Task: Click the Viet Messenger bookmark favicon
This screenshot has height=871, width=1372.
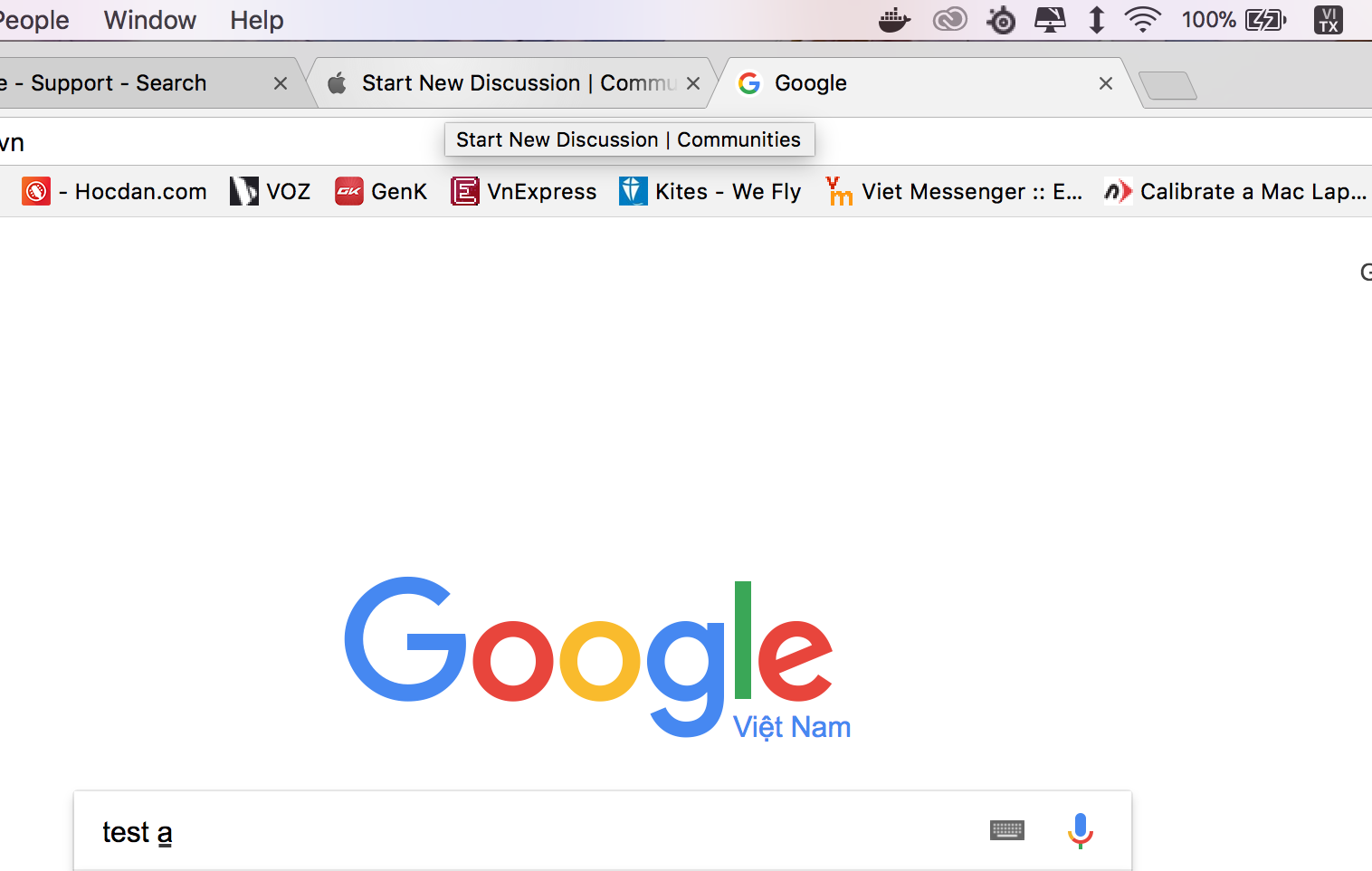Action: 839,191
